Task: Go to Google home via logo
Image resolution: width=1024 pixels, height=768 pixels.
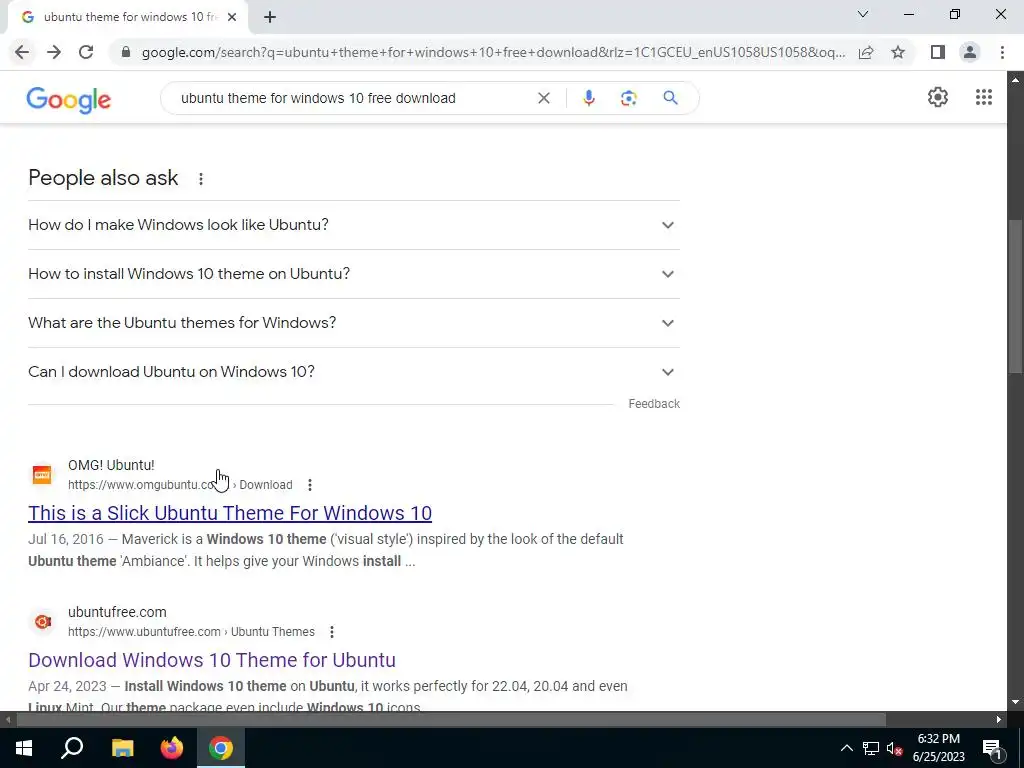Action: [69, 100]
